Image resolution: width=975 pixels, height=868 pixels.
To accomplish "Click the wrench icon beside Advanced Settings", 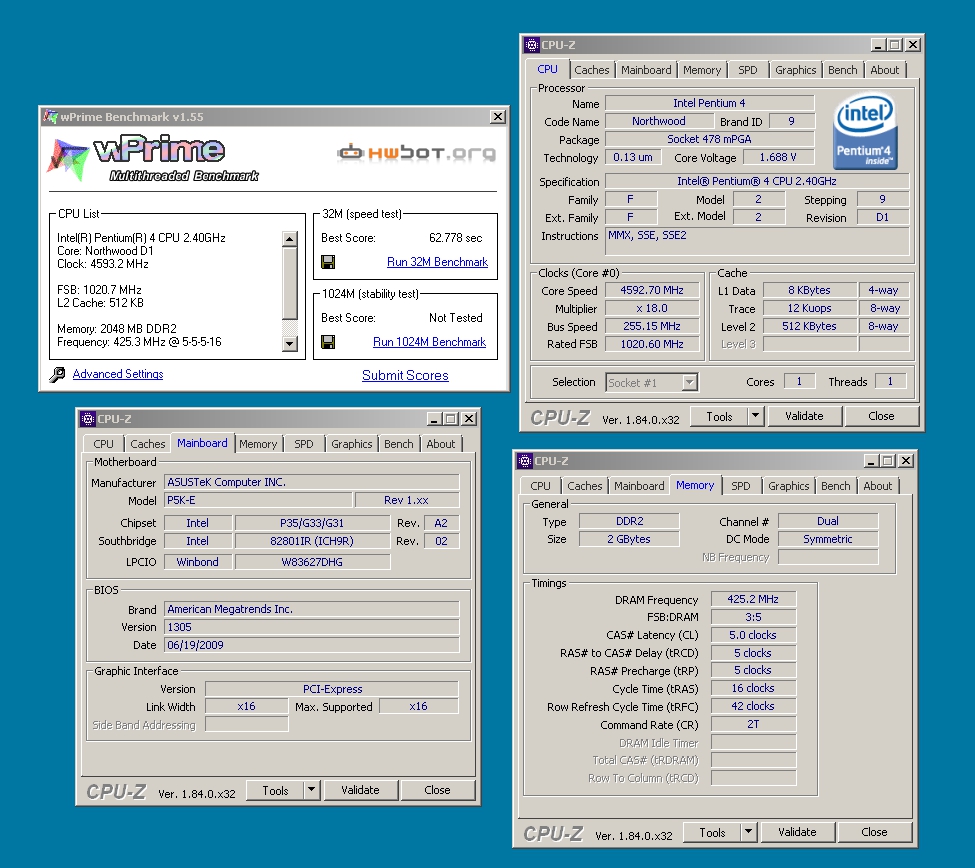I will [x=57, y=374].
